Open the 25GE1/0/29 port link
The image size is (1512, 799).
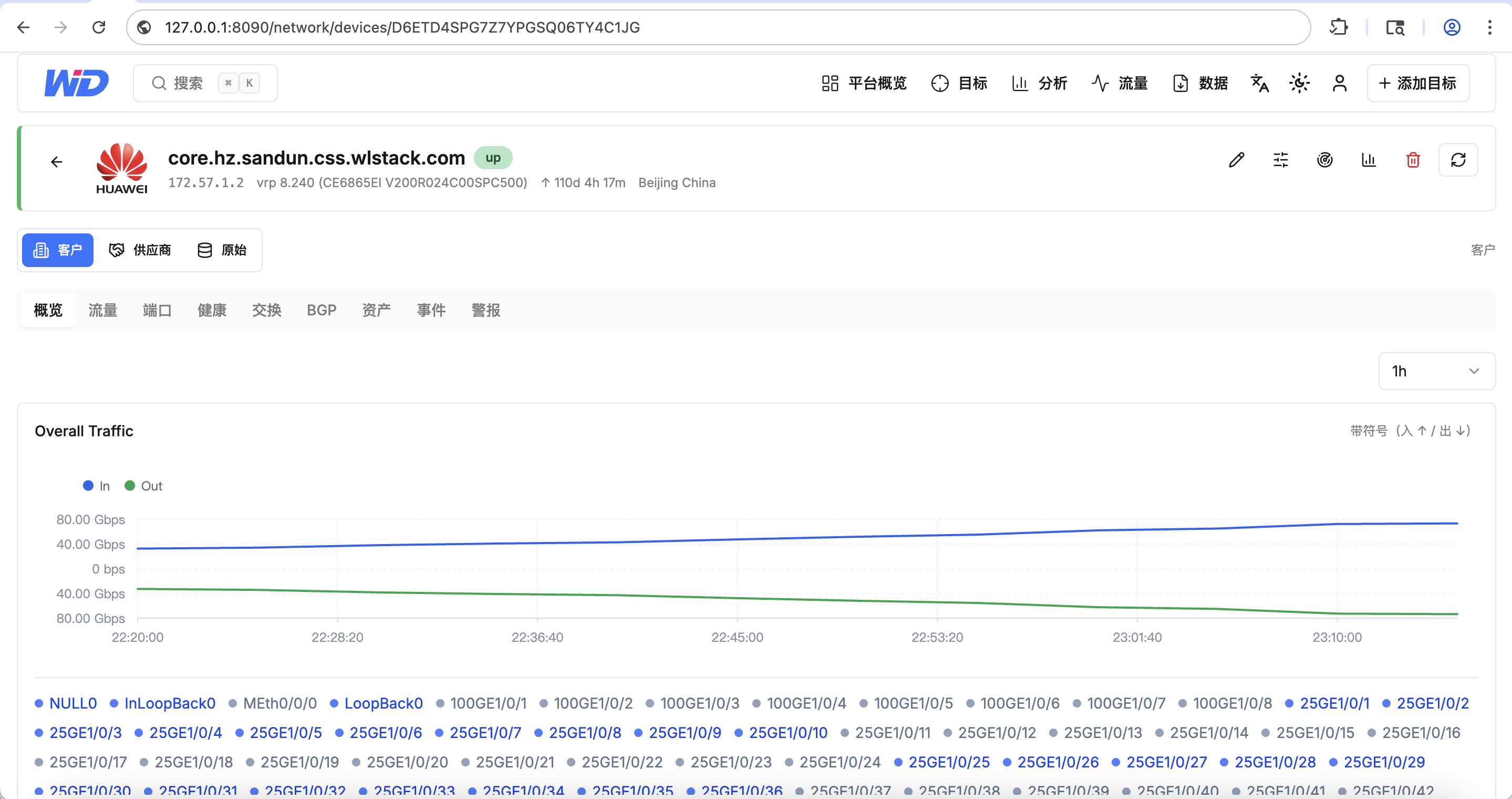pyautogui.click(x=1376, y=762)
